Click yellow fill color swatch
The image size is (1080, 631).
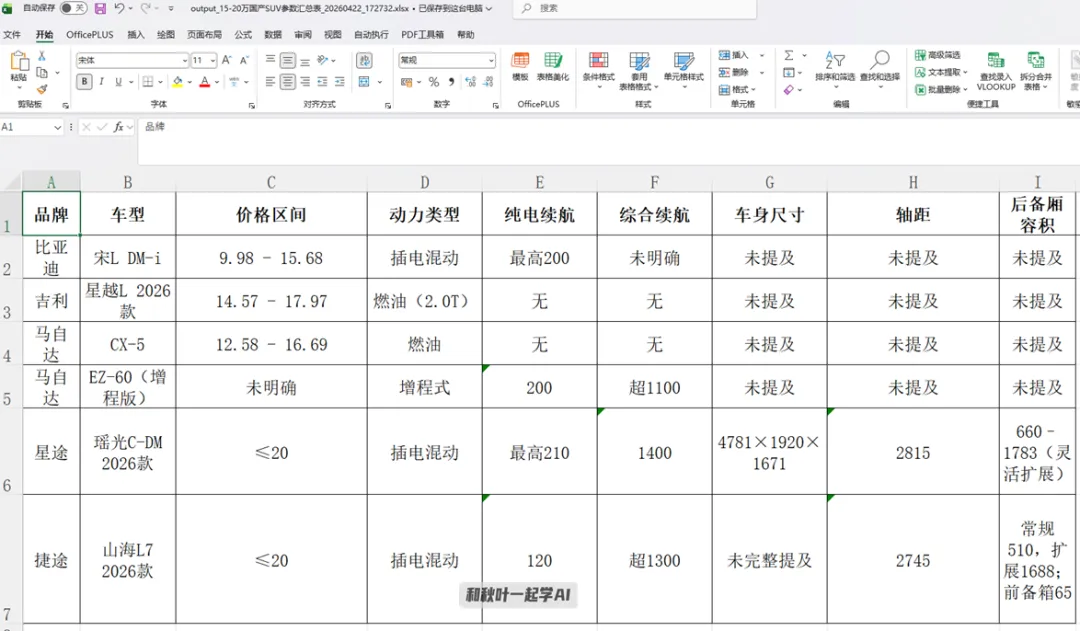[178, 82]
